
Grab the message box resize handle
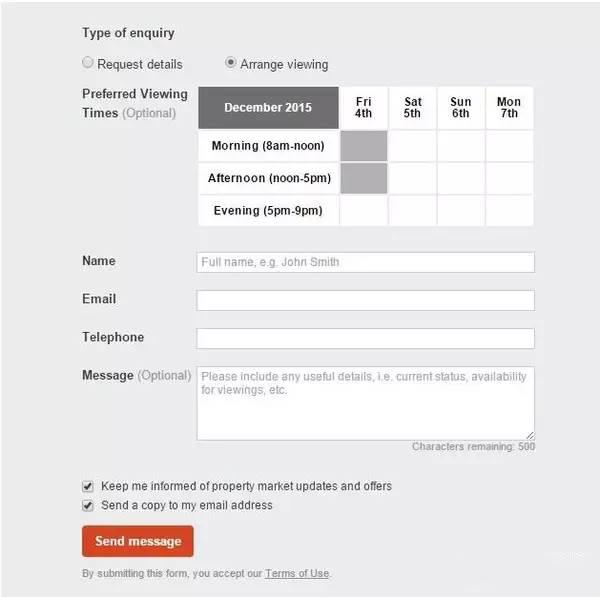(530, 436)
